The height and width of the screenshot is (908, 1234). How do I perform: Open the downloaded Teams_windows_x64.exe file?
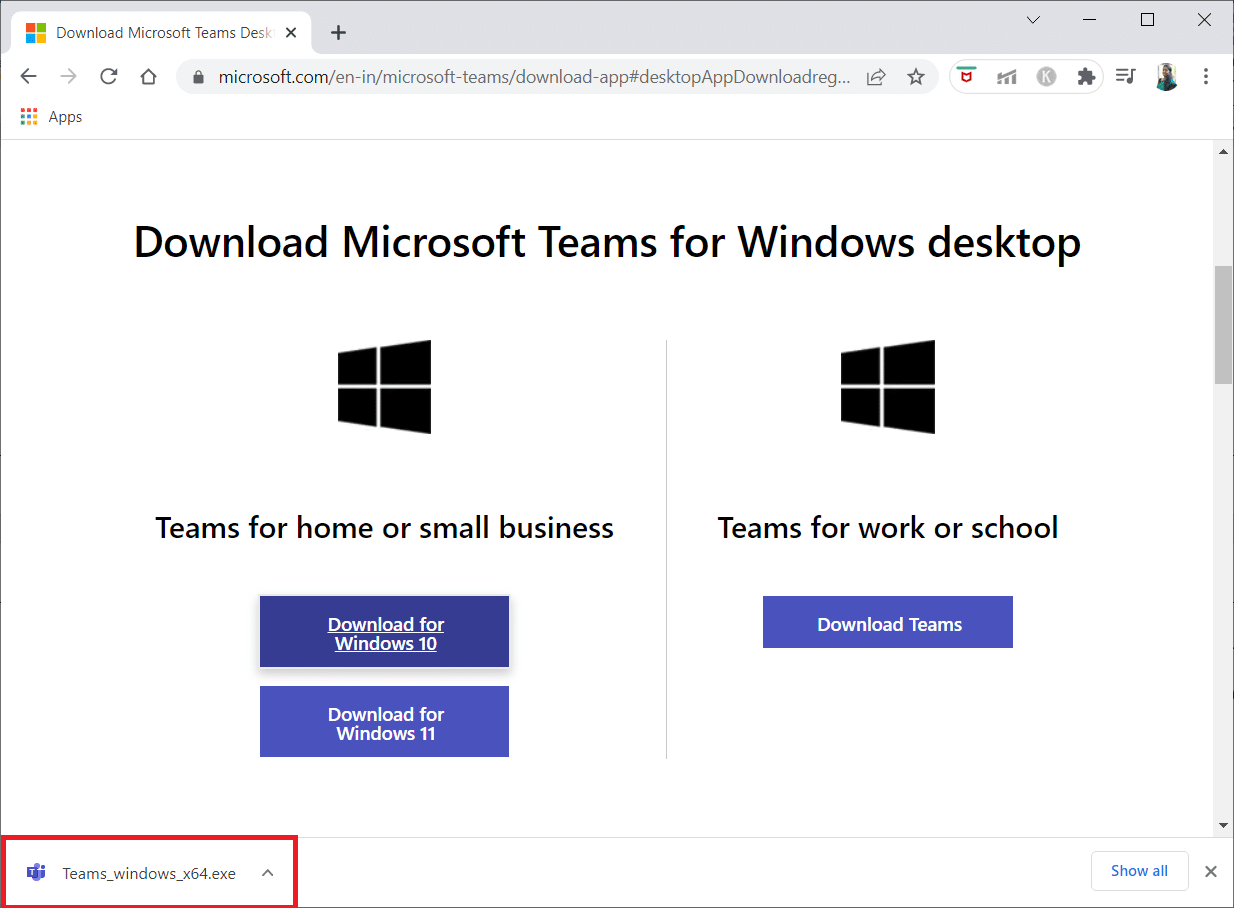(x=149, y=873)
